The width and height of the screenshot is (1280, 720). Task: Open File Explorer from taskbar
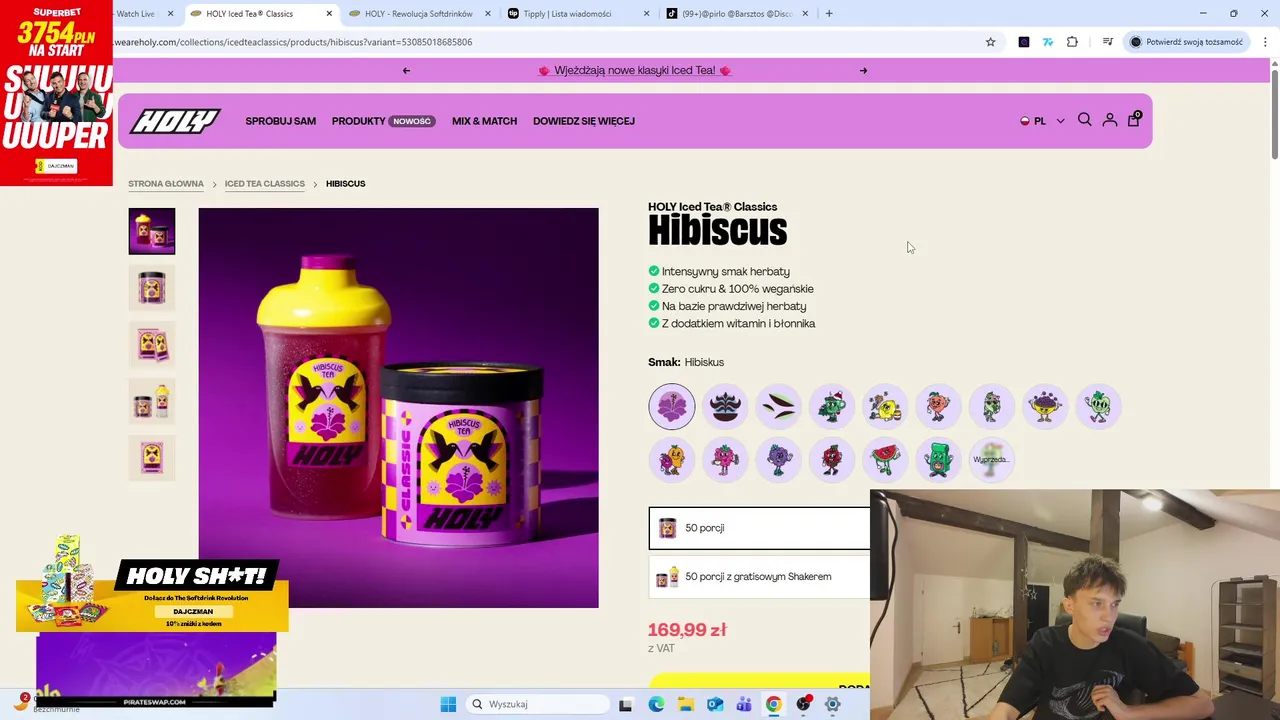(x=685, y=704)
